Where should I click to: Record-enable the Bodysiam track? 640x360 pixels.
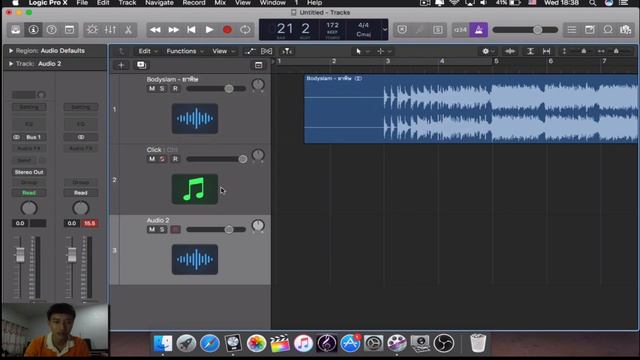point(175,89)
